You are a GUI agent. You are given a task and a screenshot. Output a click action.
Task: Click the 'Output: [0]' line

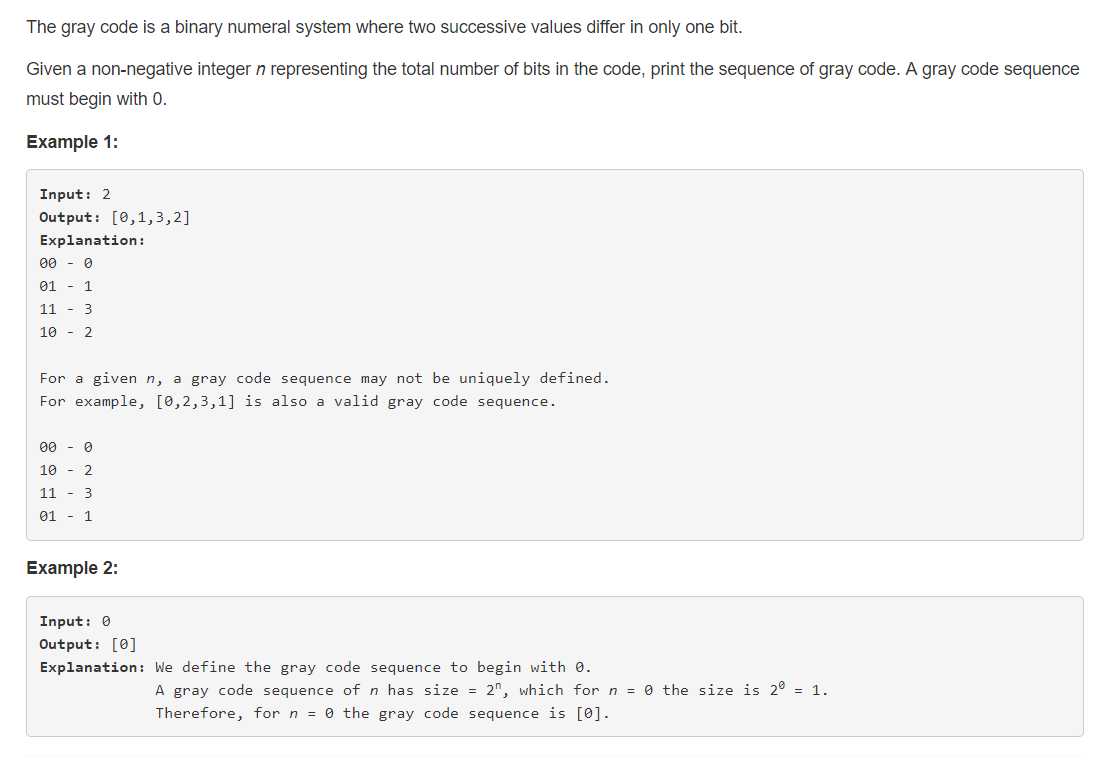[88, 644]
